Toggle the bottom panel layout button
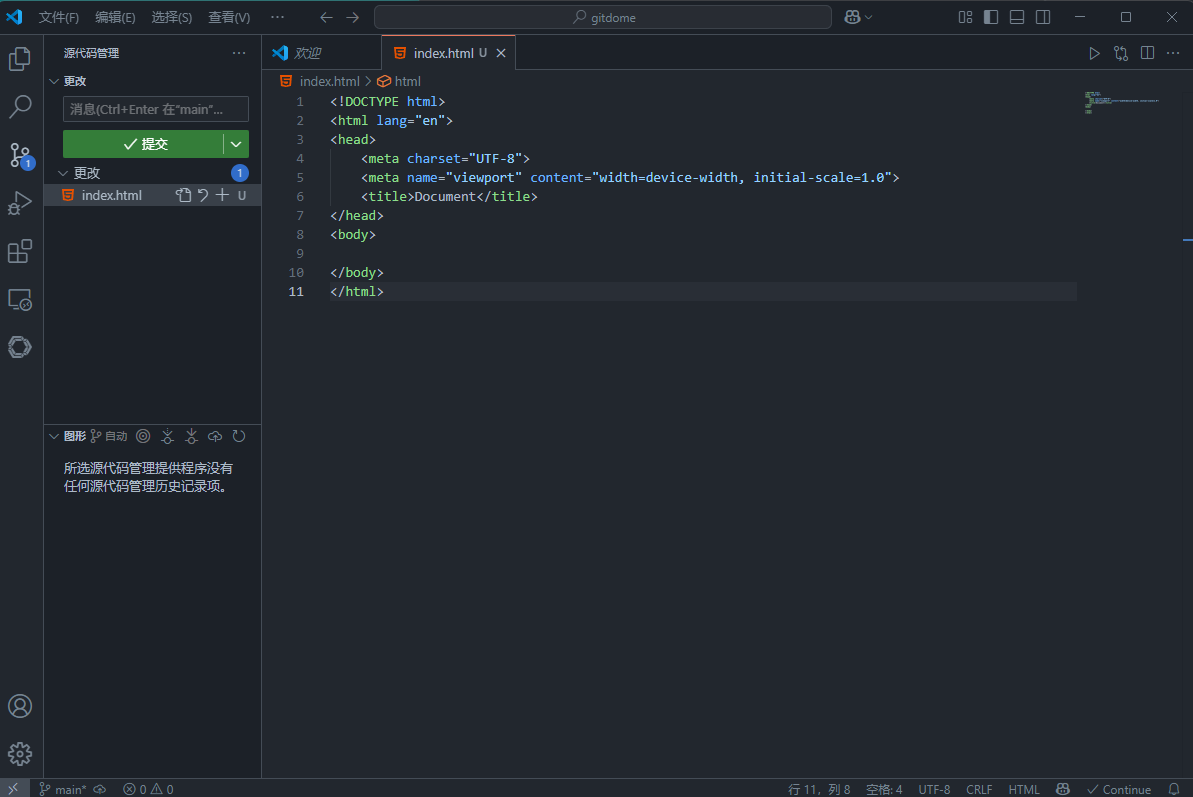This screenshot has height=797, width=1193. 1017,17
